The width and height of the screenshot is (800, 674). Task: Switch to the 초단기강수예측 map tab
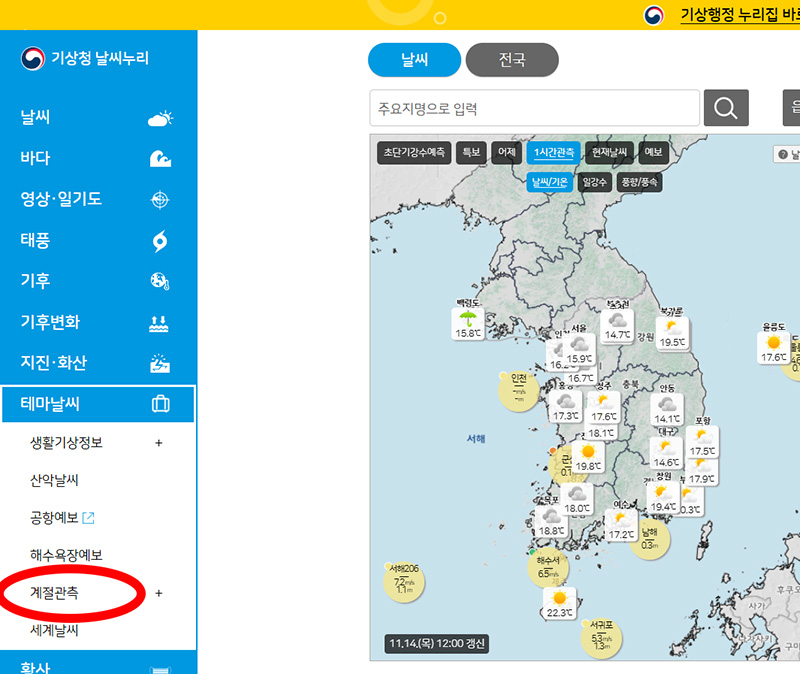click(414, 153)
